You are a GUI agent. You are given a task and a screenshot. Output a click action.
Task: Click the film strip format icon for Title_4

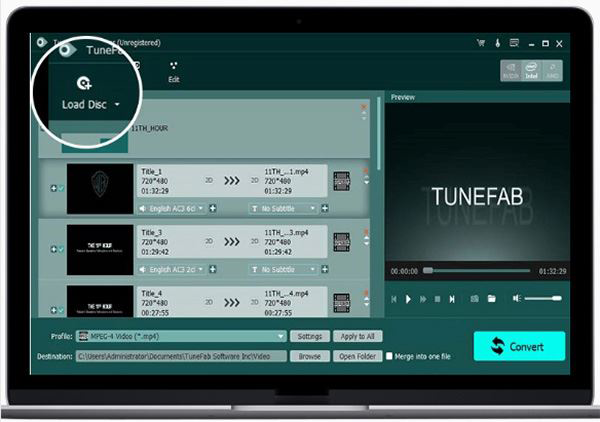(341, 303)
